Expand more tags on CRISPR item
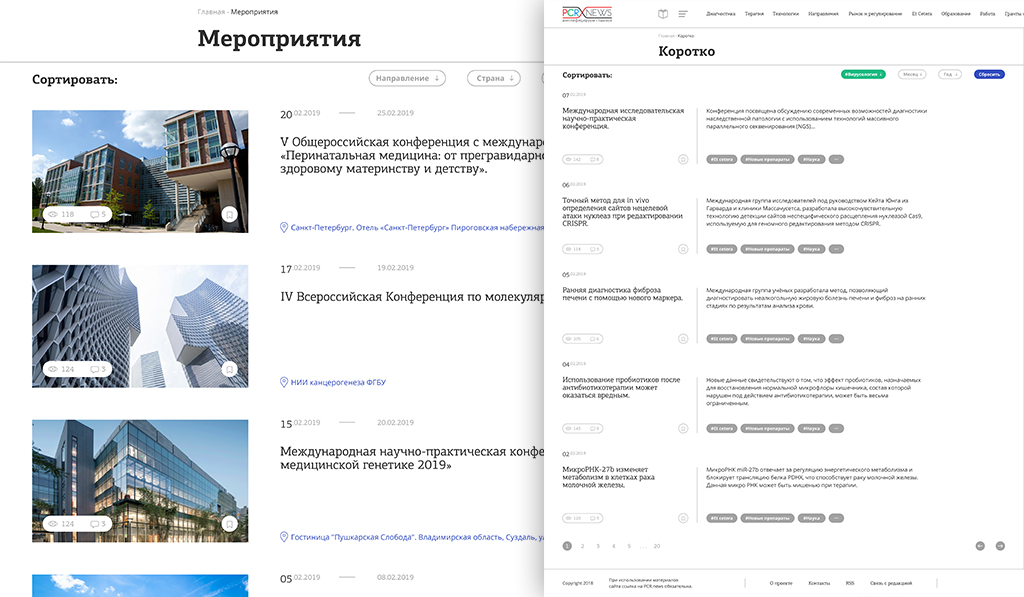The image size is (1024, 597). tap(836, 249)
